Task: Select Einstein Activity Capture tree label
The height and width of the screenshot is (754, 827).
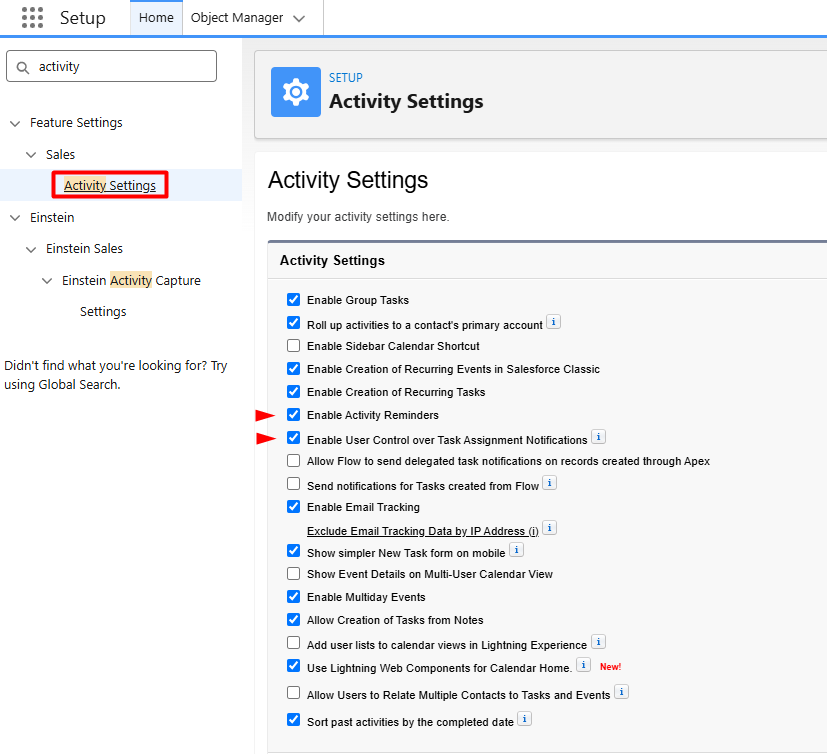Action: tap(131, 280)
